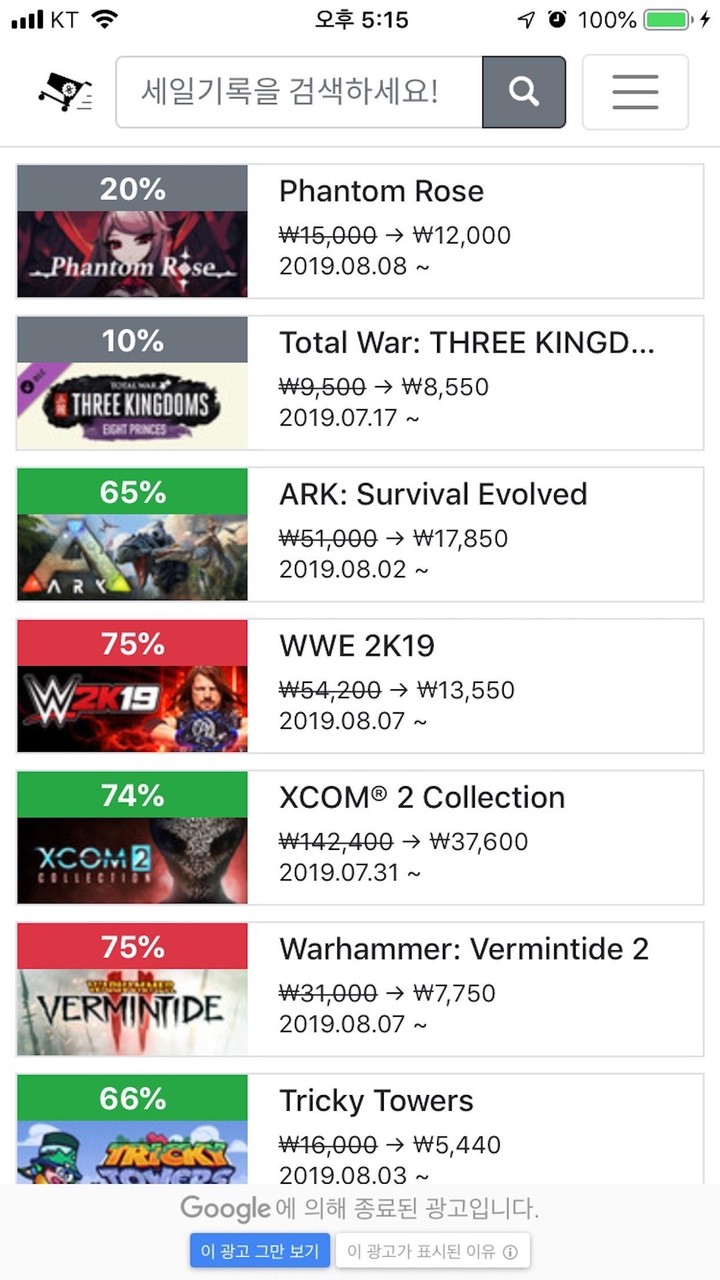
Task: Open the Tricky Towers title link
Action: 376,1101
